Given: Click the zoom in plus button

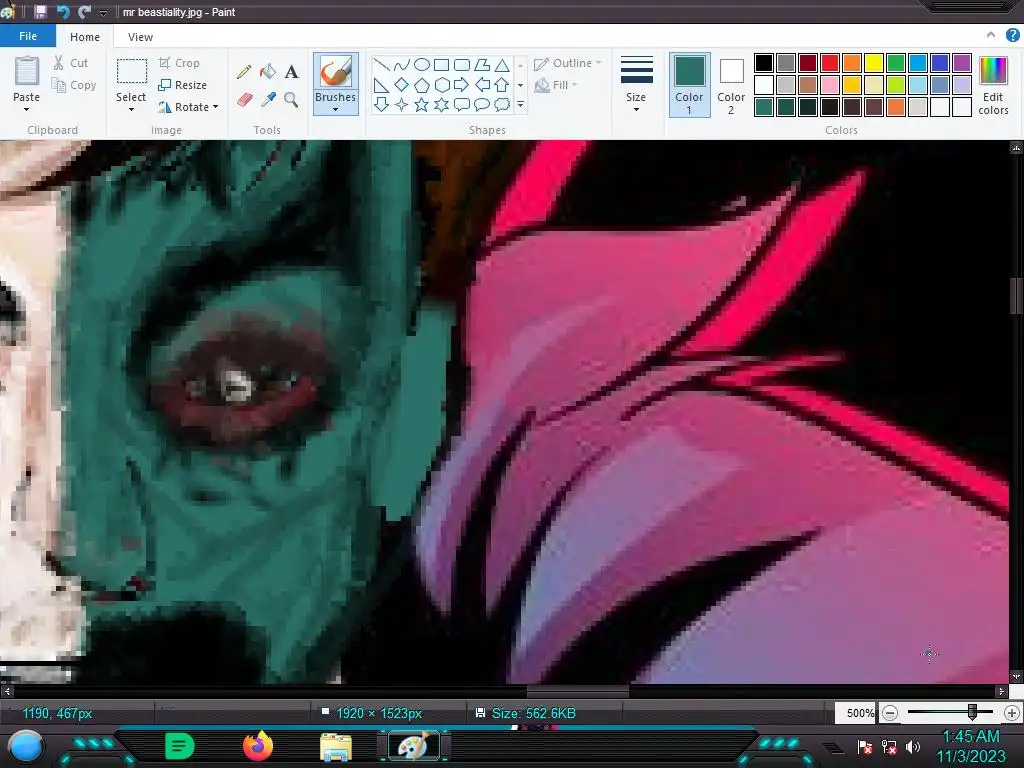Looking at the screenshot, I should click(x=1012, y=713).
